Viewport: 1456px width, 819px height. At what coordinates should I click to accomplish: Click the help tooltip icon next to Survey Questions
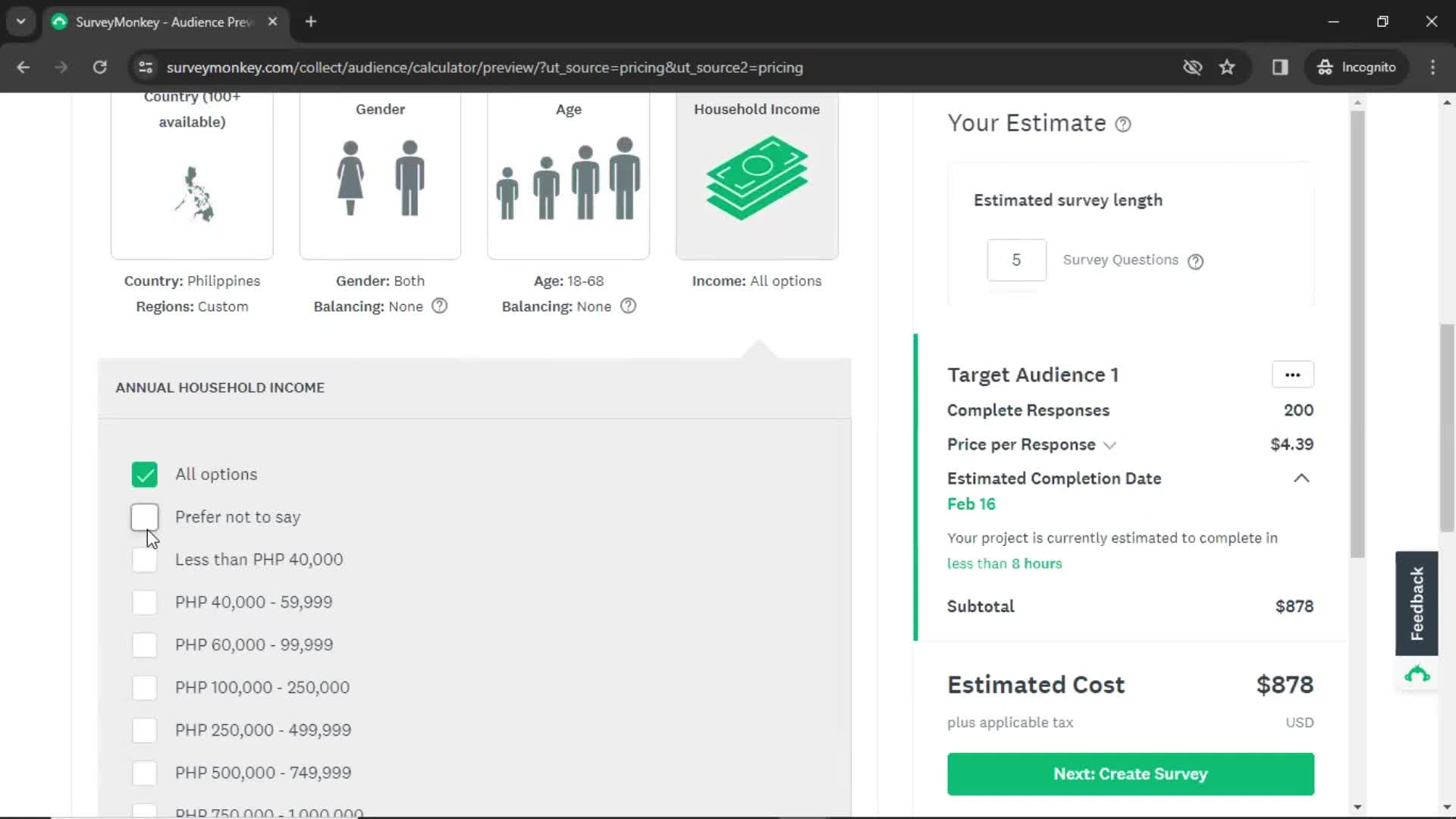[1195, 261]
